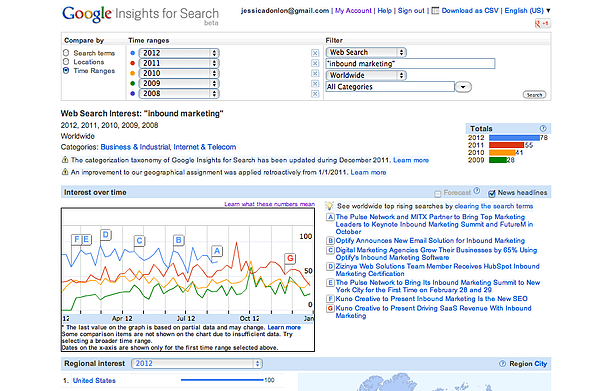Remove the 2009 time range
Screen dimensions: 600x391
pyautogui.click(x=315, y=84)
